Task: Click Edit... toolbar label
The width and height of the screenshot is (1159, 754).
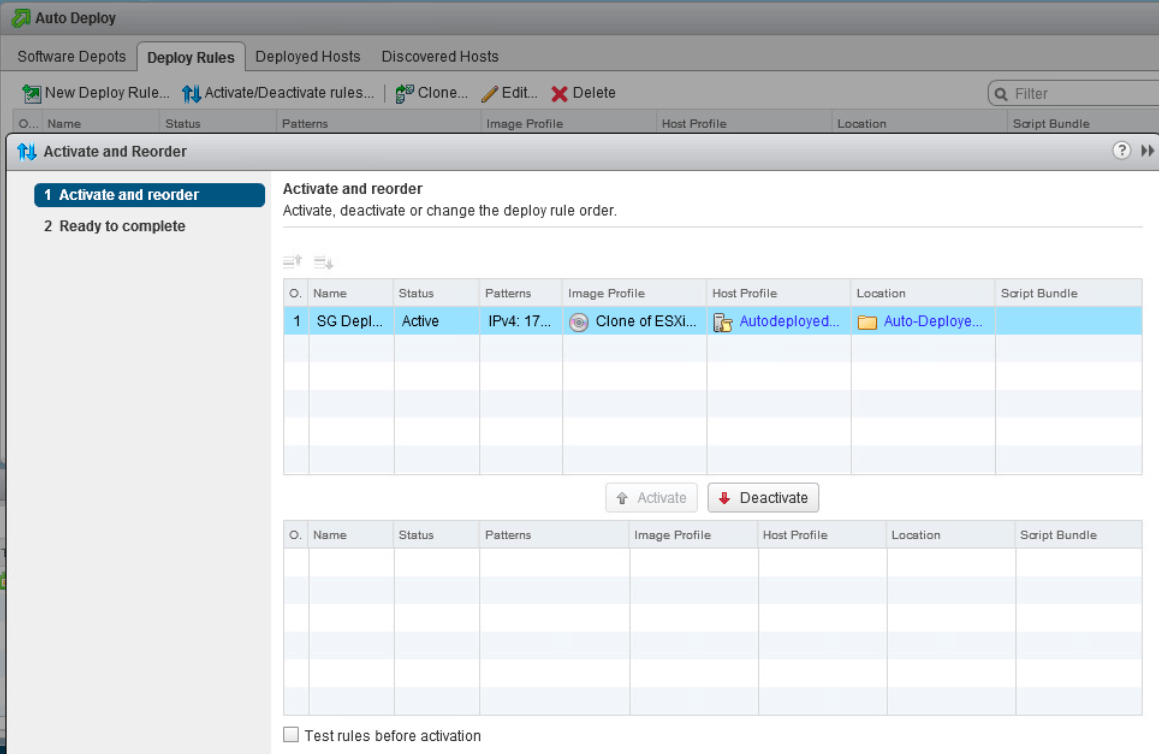Action: [x=520, y=93]
